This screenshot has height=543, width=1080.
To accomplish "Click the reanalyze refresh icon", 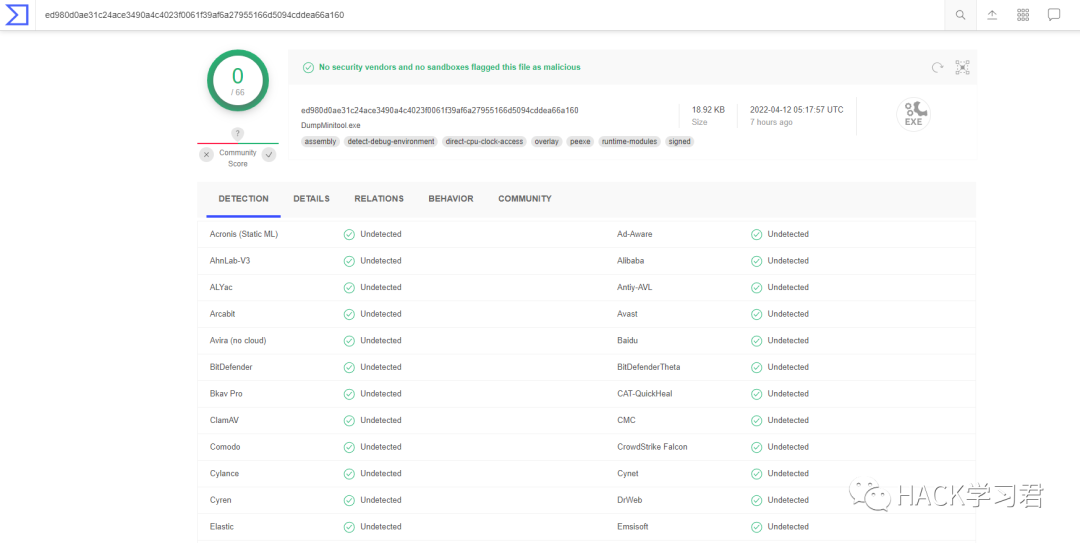I will 937,67.
